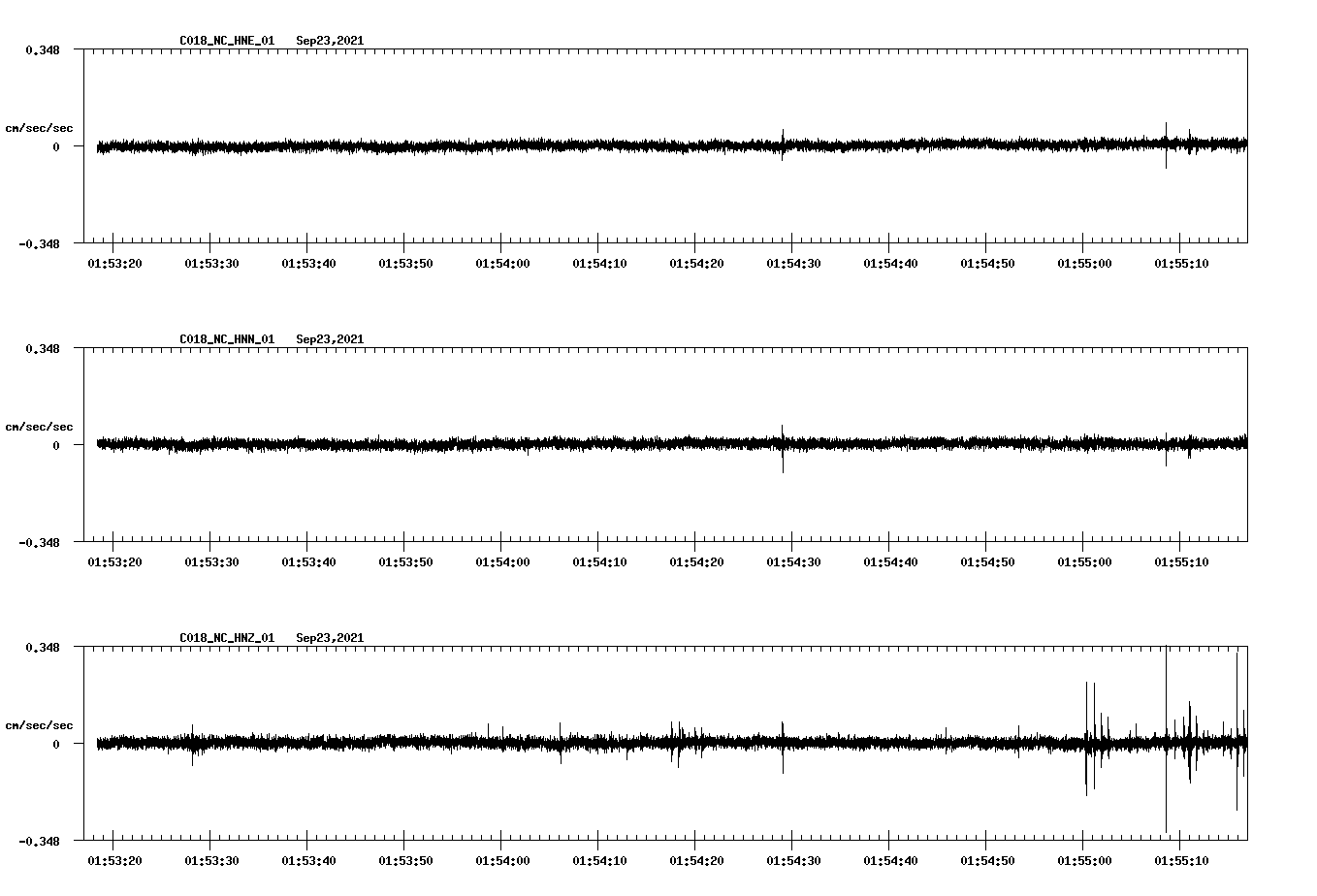
Task: Click the 0.348 upper axis value of HNN chart
Action: pos(43,348)
